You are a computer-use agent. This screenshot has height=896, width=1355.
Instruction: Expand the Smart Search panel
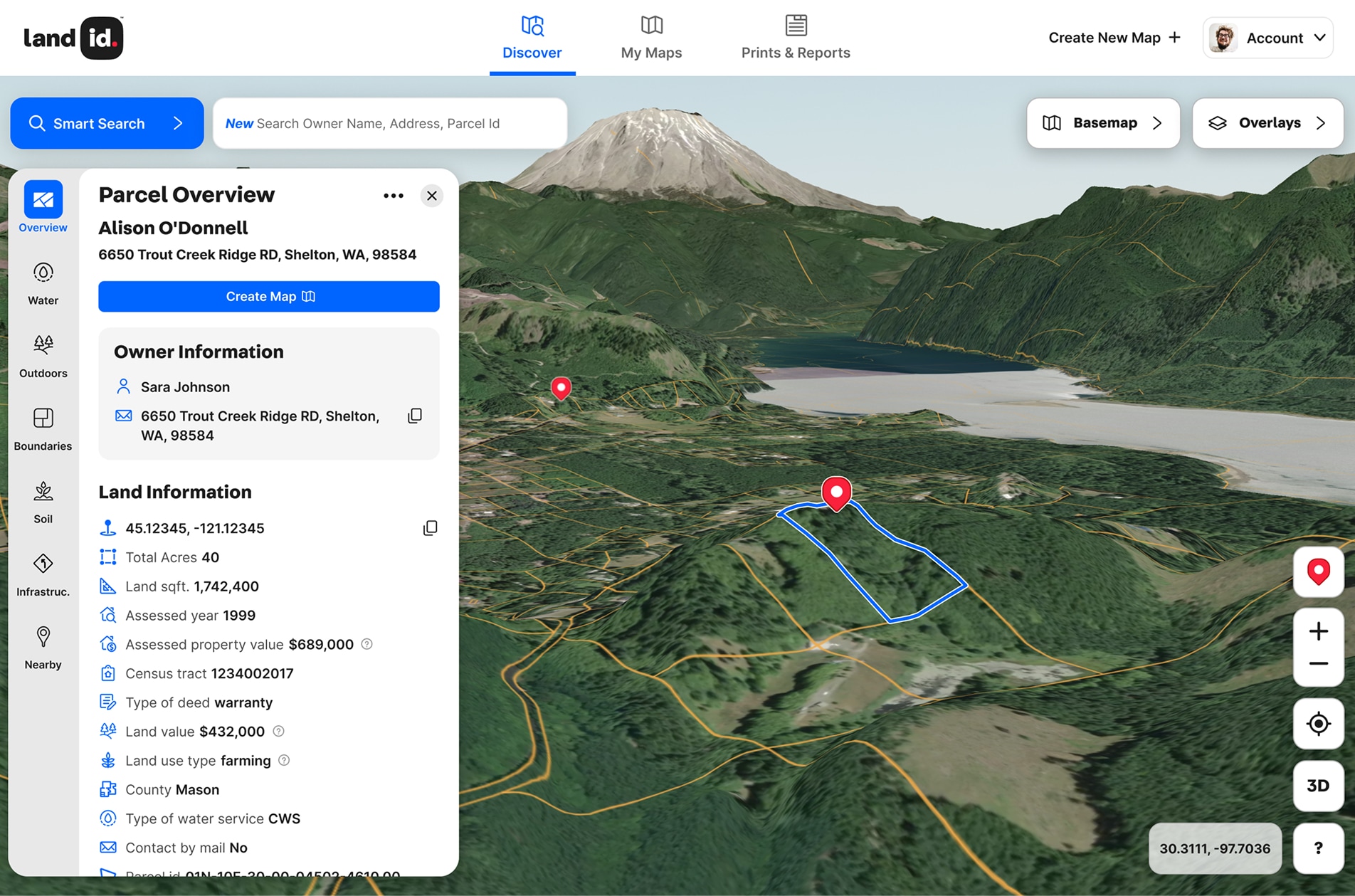tap(107, 123)
